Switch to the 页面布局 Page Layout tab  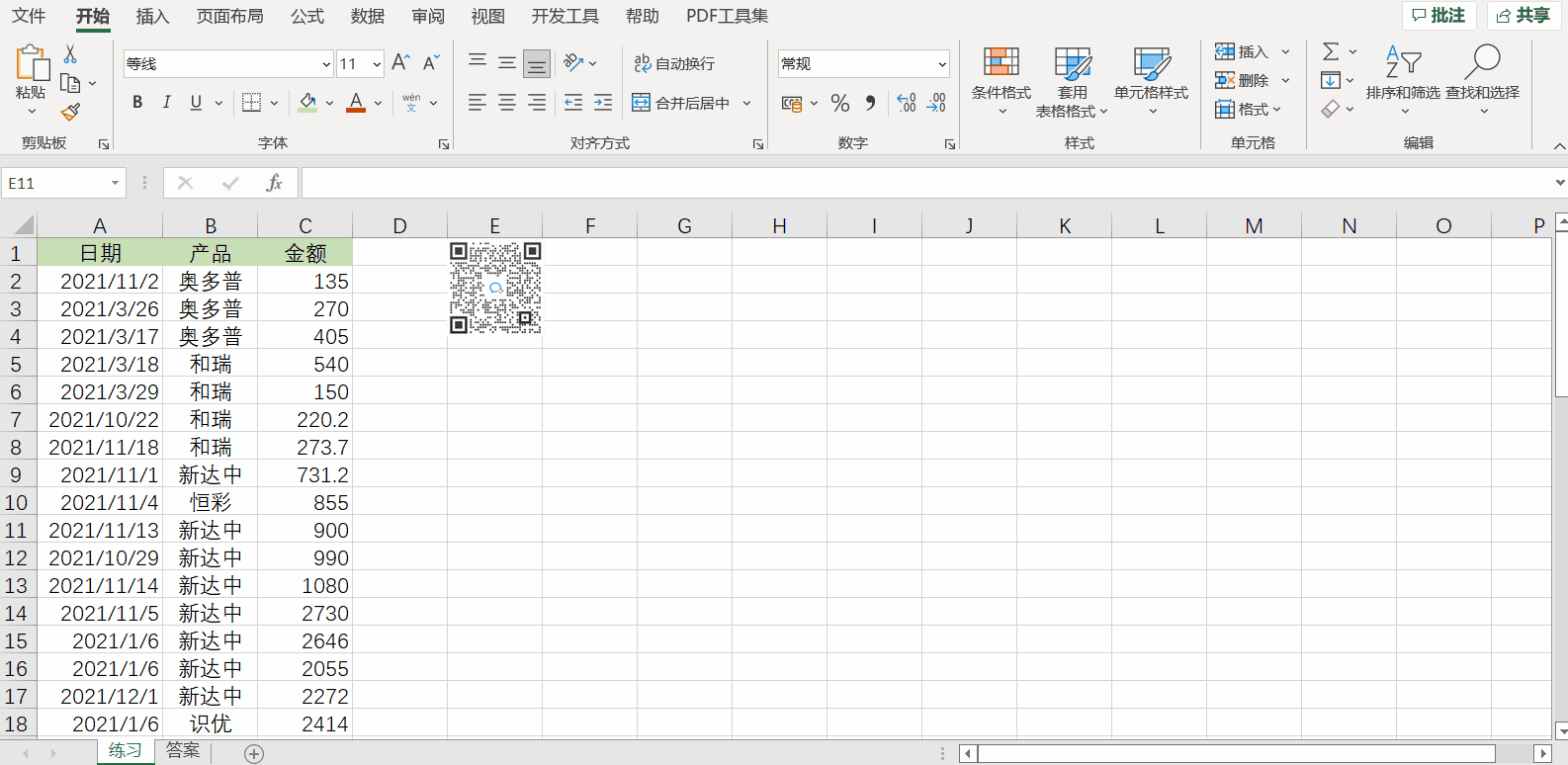coord(229,16)
